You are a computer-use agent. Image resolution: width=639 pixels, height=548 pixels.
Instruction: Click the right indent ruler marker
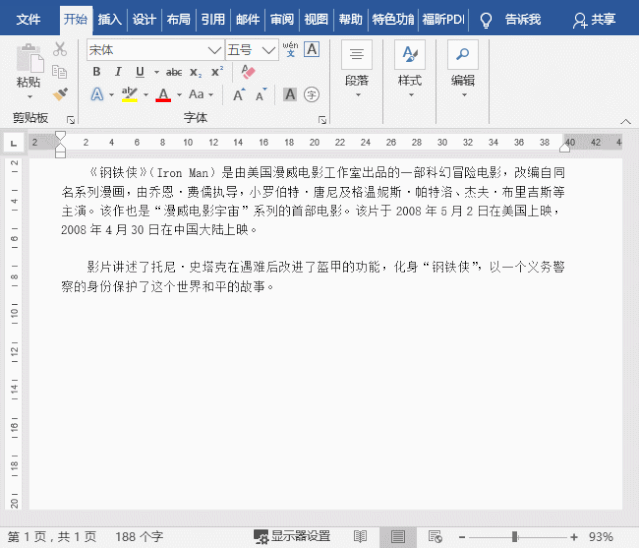click(x=564, y=147)
